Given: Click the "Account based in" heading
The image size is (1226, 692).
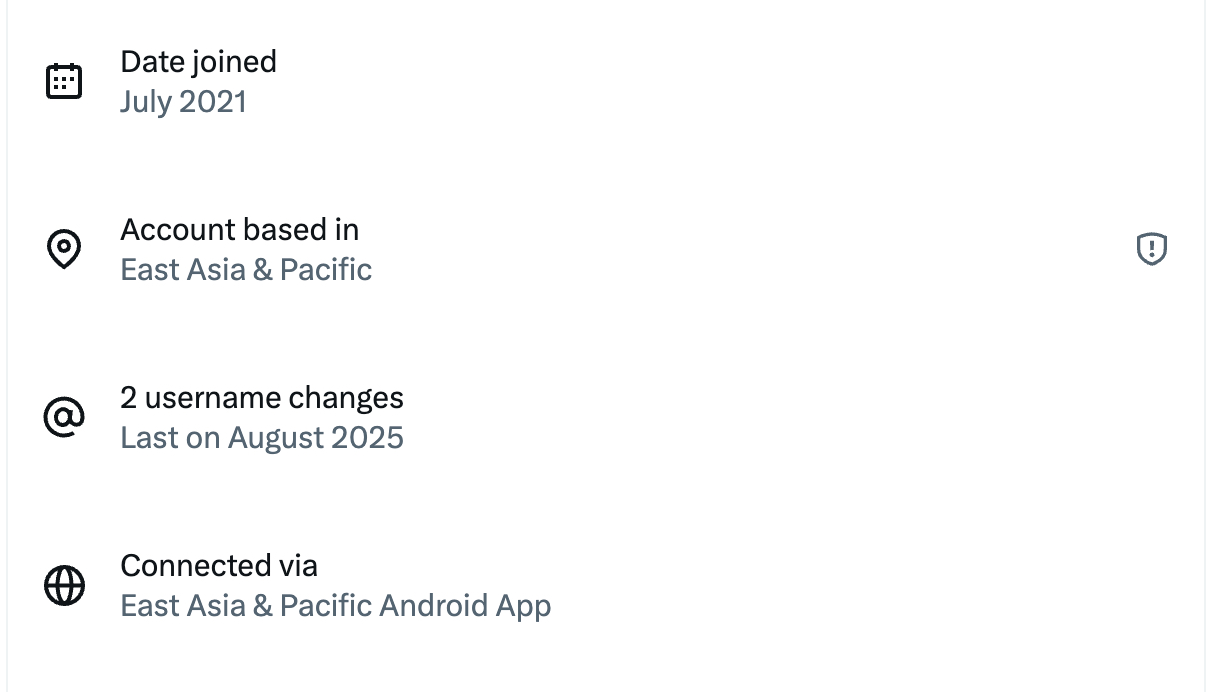Looking at the screenshot, I should (239, 230).
